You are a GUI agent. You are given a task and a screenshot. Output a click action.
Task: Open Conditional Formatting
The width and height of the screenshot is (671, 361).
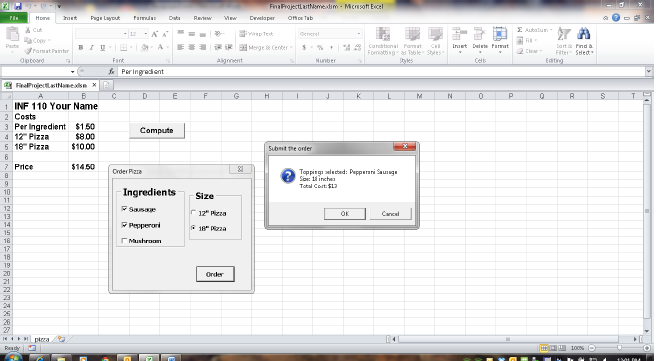383,41
